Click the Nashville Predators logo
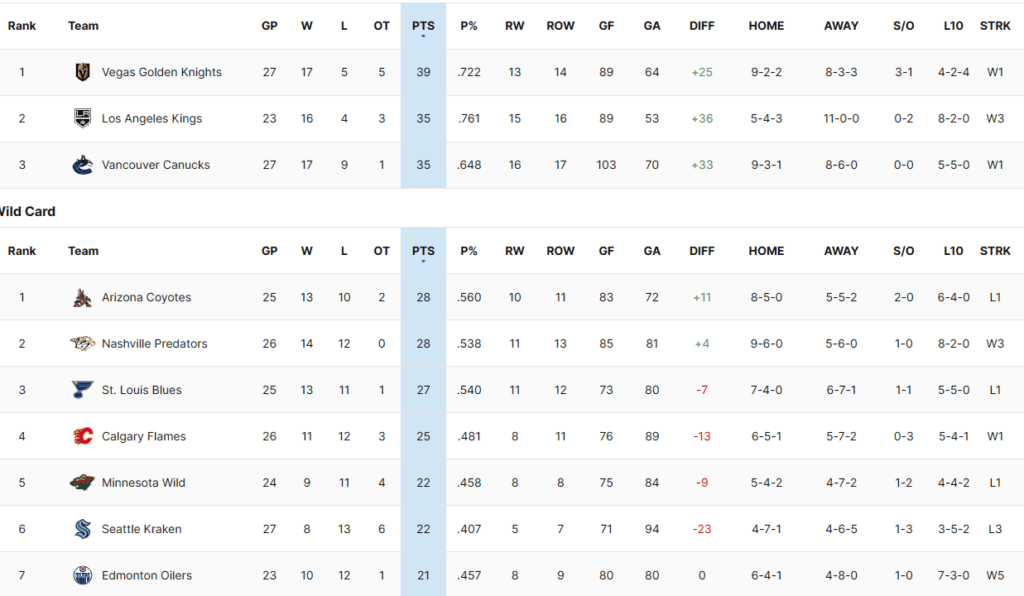Screen dimensions: 1024x596 (x=82, y=343)
